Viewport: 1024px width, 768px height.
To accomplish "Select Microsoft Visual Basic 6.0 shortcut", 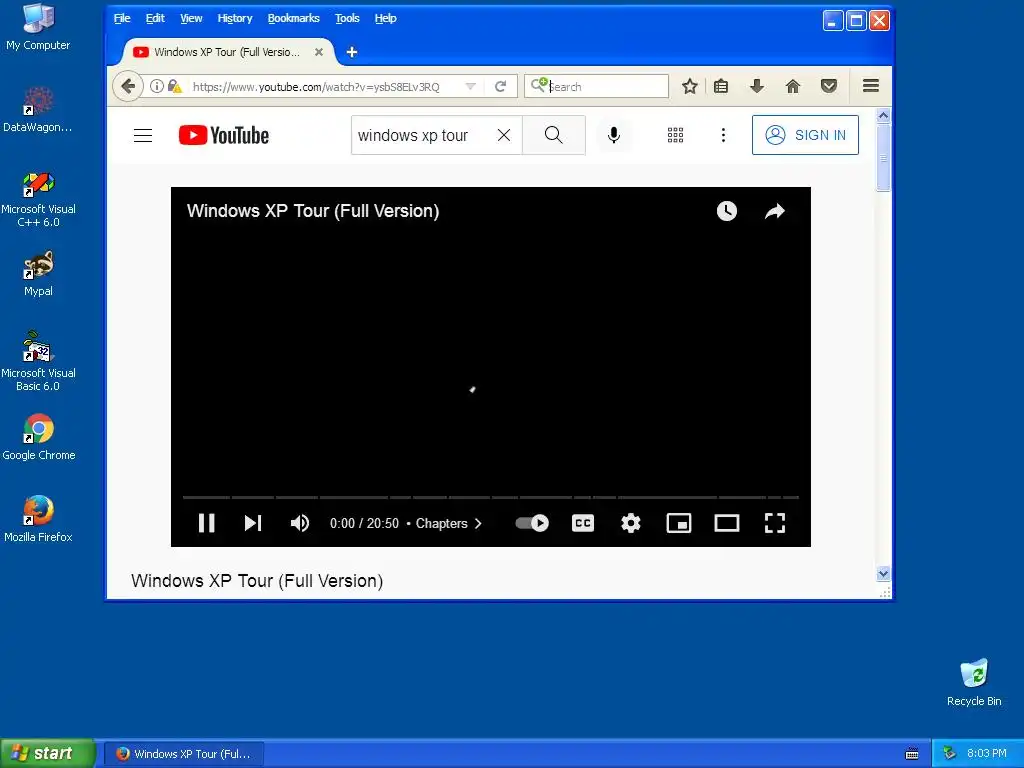I will (39, 361).
